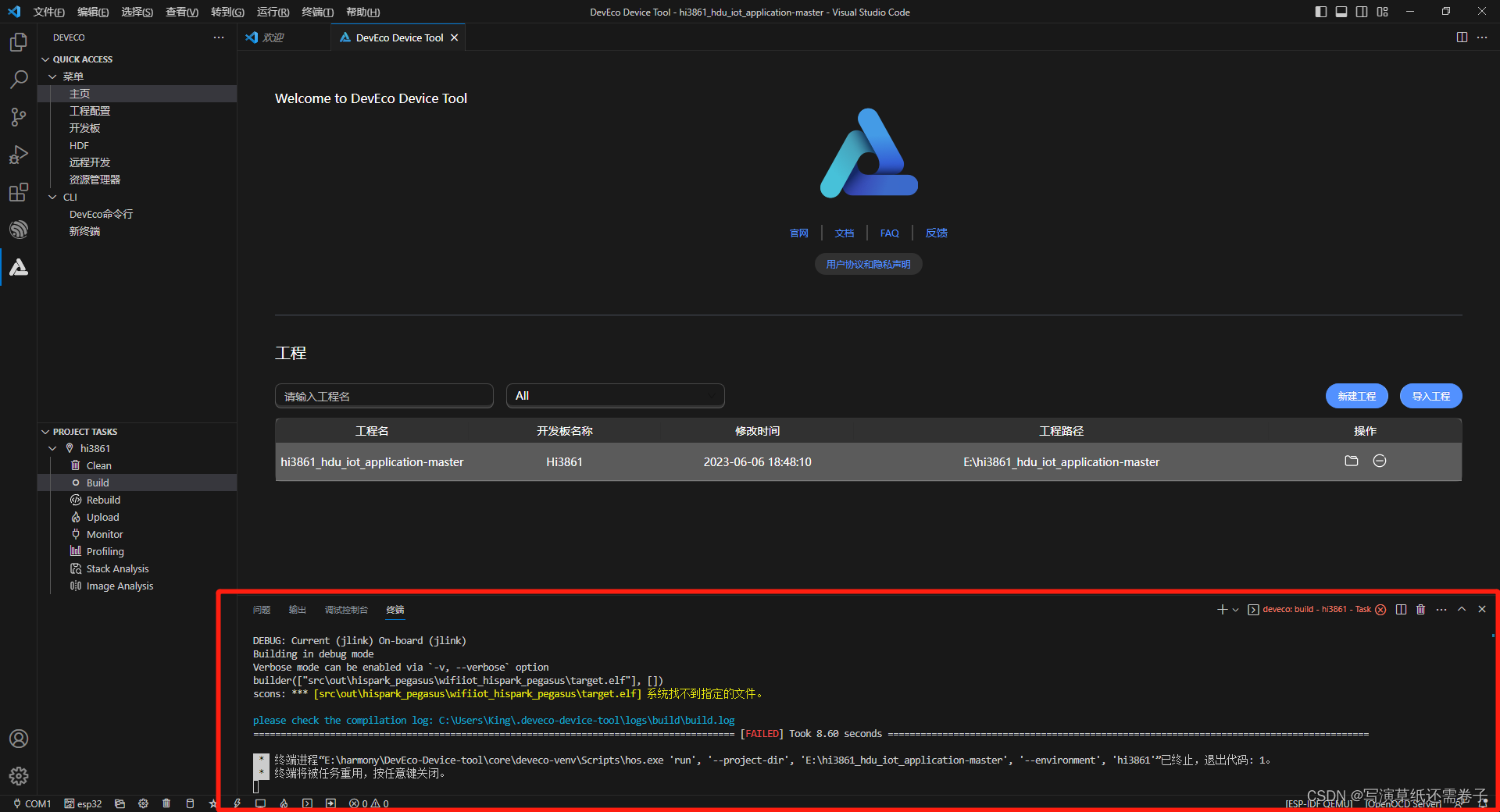The image size is (1500, 812).
Task: Open the ESP-IDF view in activity bar
Action: 19,230
